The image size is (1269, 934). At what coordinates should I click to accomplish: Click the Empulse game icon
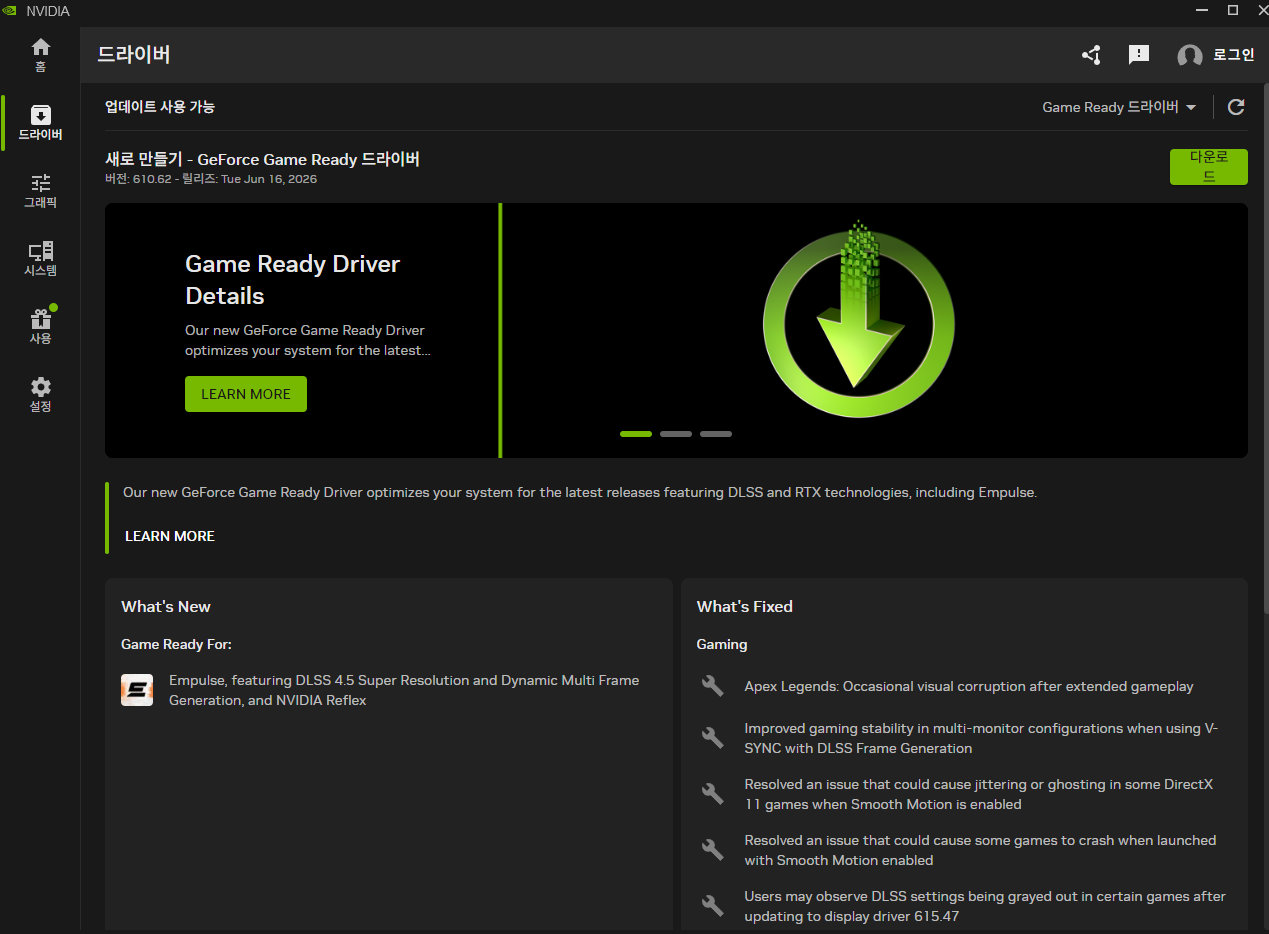tap(137, 690)
